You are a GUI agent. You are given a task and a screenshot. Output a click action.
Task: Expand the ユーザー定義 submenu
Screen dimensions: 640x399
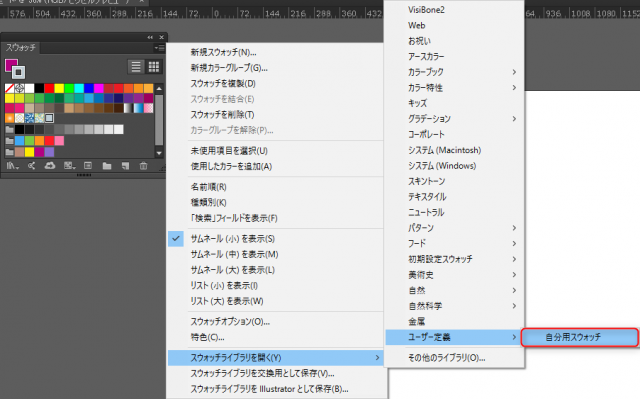click(x=454, y=337)
